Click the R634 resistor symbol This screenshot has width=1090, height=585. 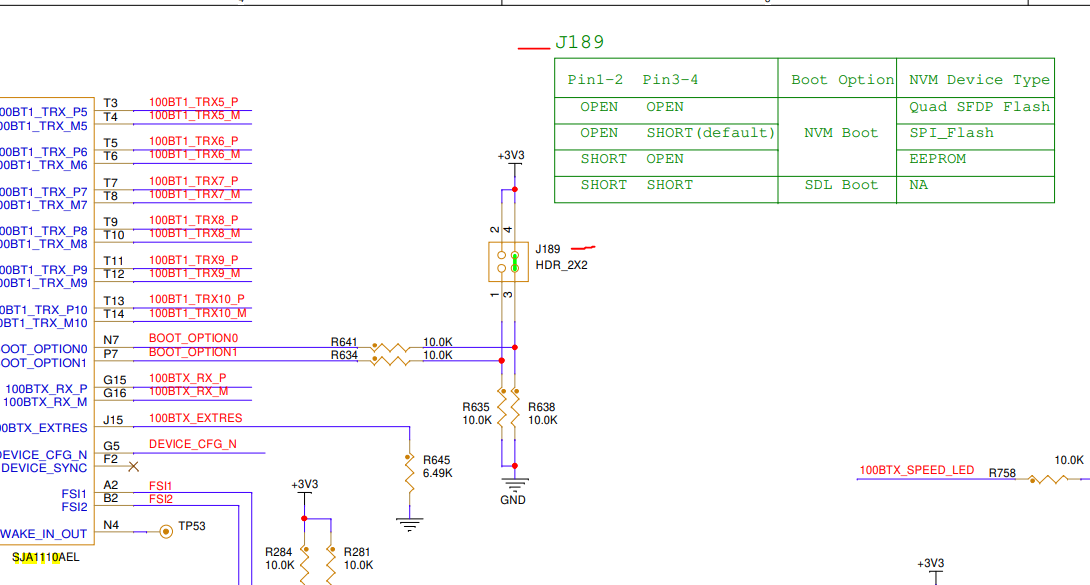[x=390, y=360]
